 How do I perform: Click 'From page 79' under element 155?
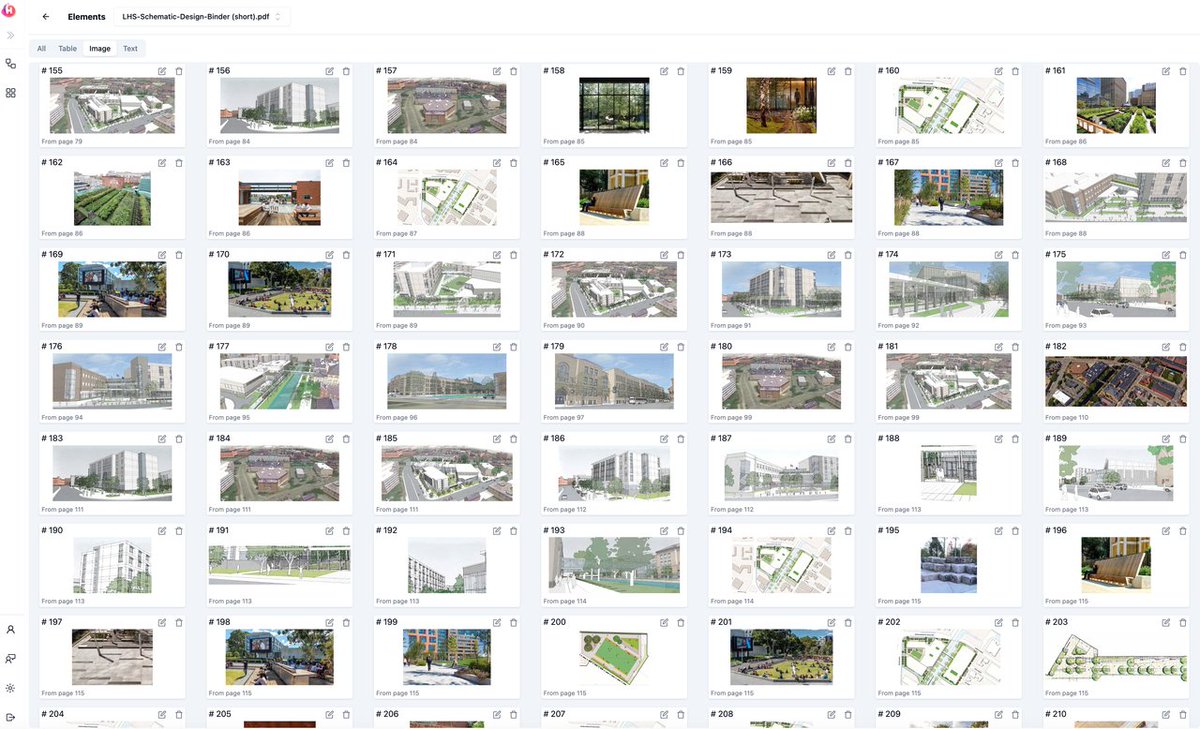[62, 142]
